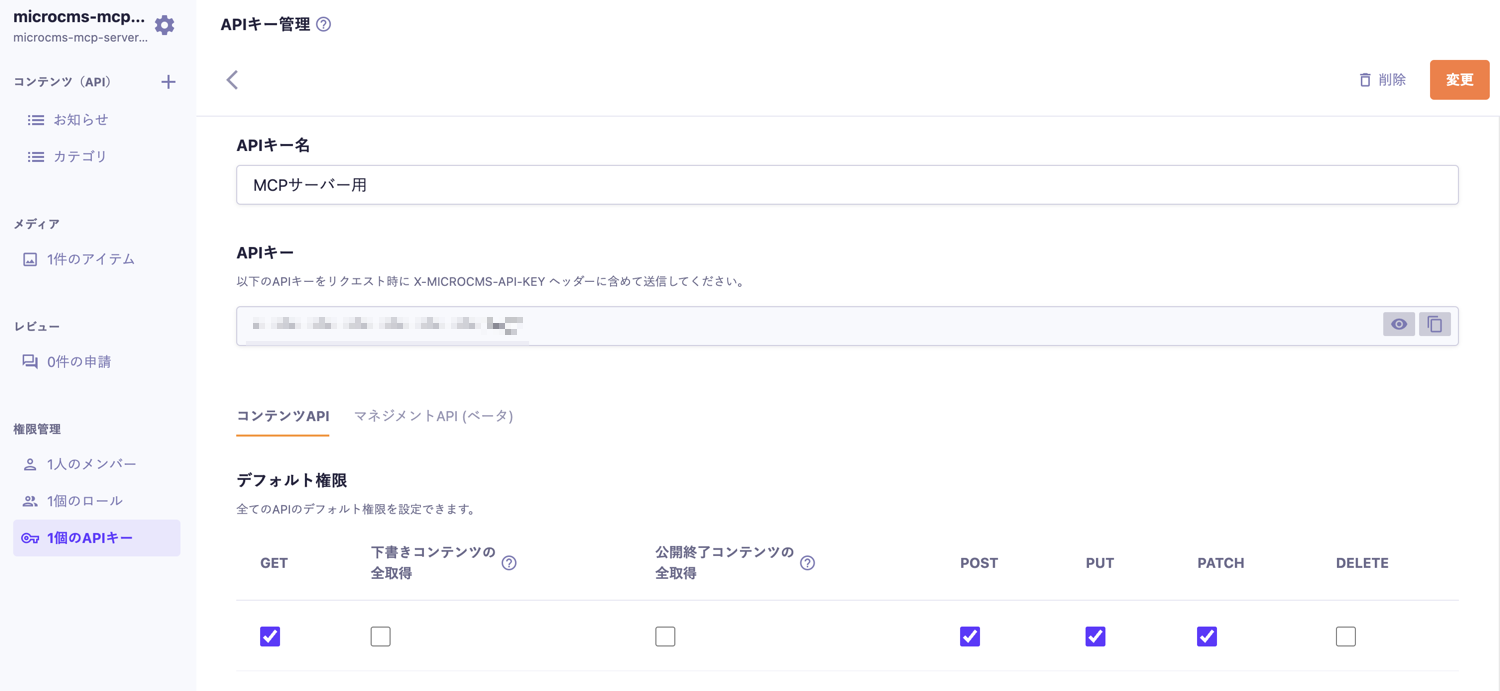Open お知らせ content in sidebar
1500x691 pixels.
tap(80, 120)
